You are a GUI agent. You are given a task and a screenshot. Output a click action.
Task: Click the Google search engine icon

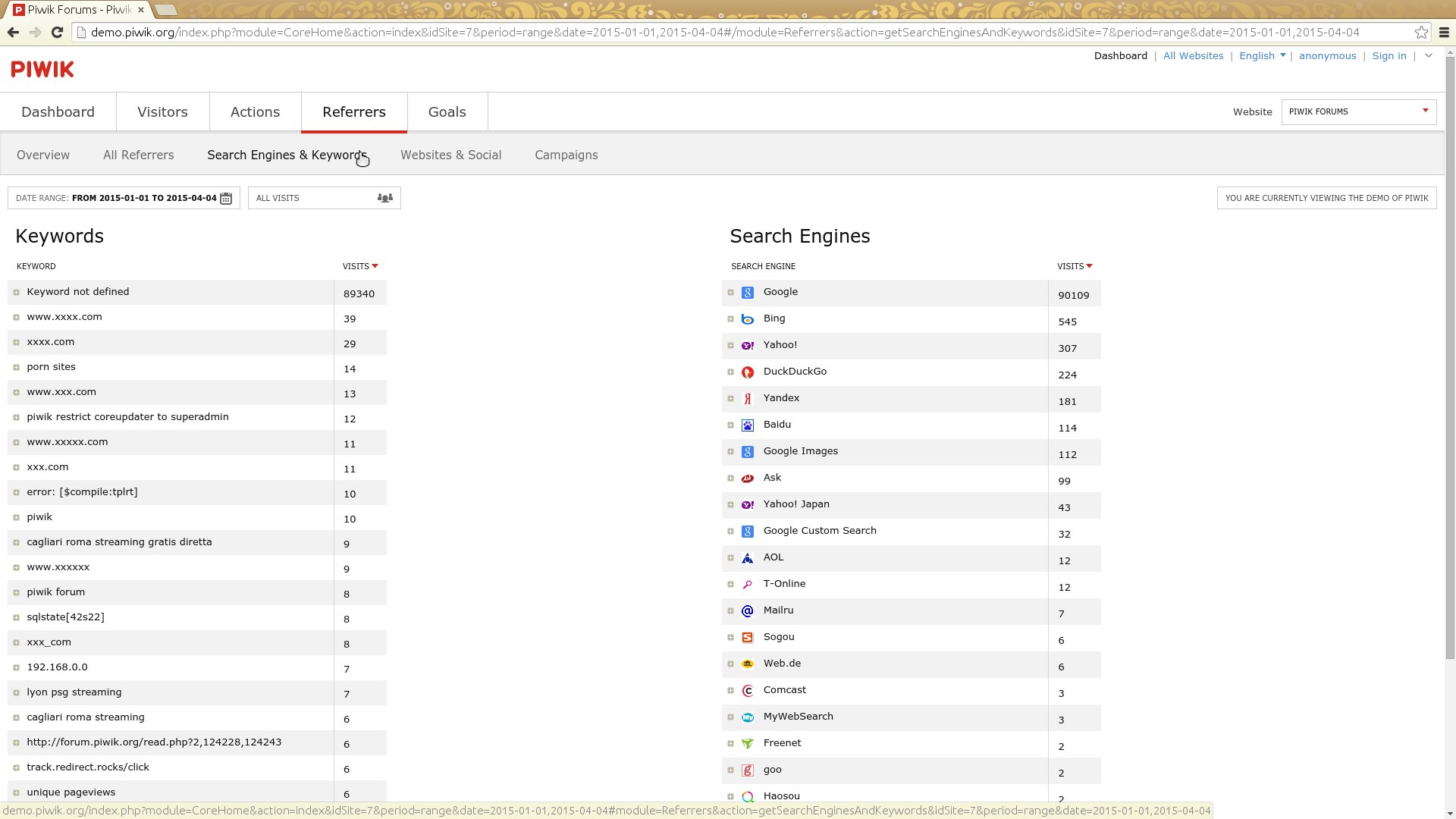(747, 293)
